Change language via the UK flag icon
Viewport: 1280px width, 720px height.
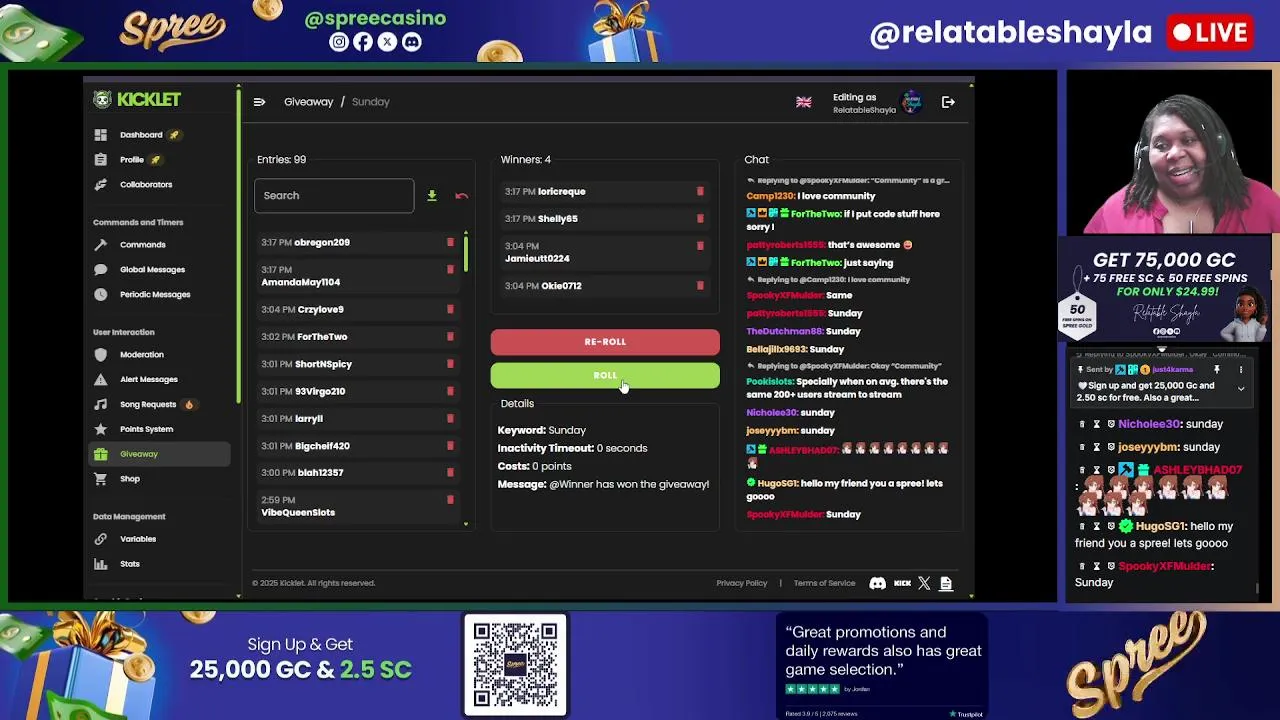pyautogui.click(x=803, y=102)
